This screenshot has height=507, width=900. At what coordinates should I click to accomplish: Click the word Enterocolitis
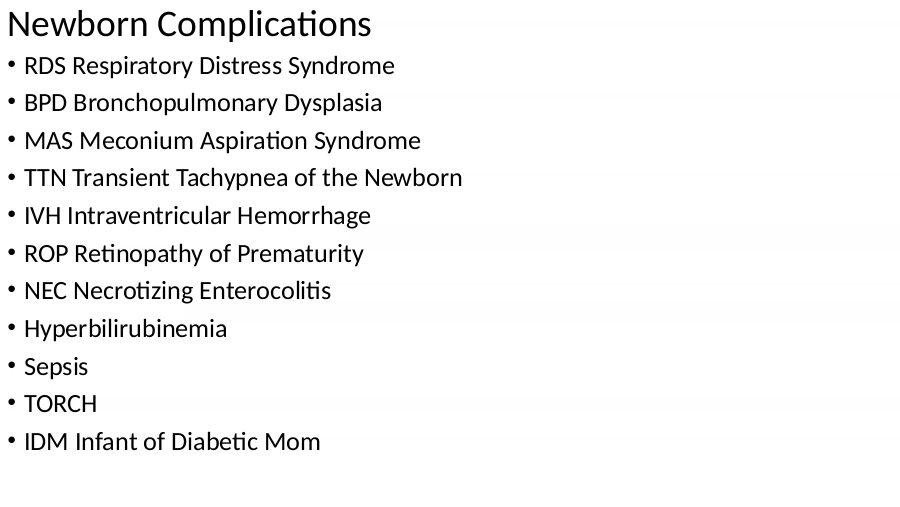pos(265,291)
